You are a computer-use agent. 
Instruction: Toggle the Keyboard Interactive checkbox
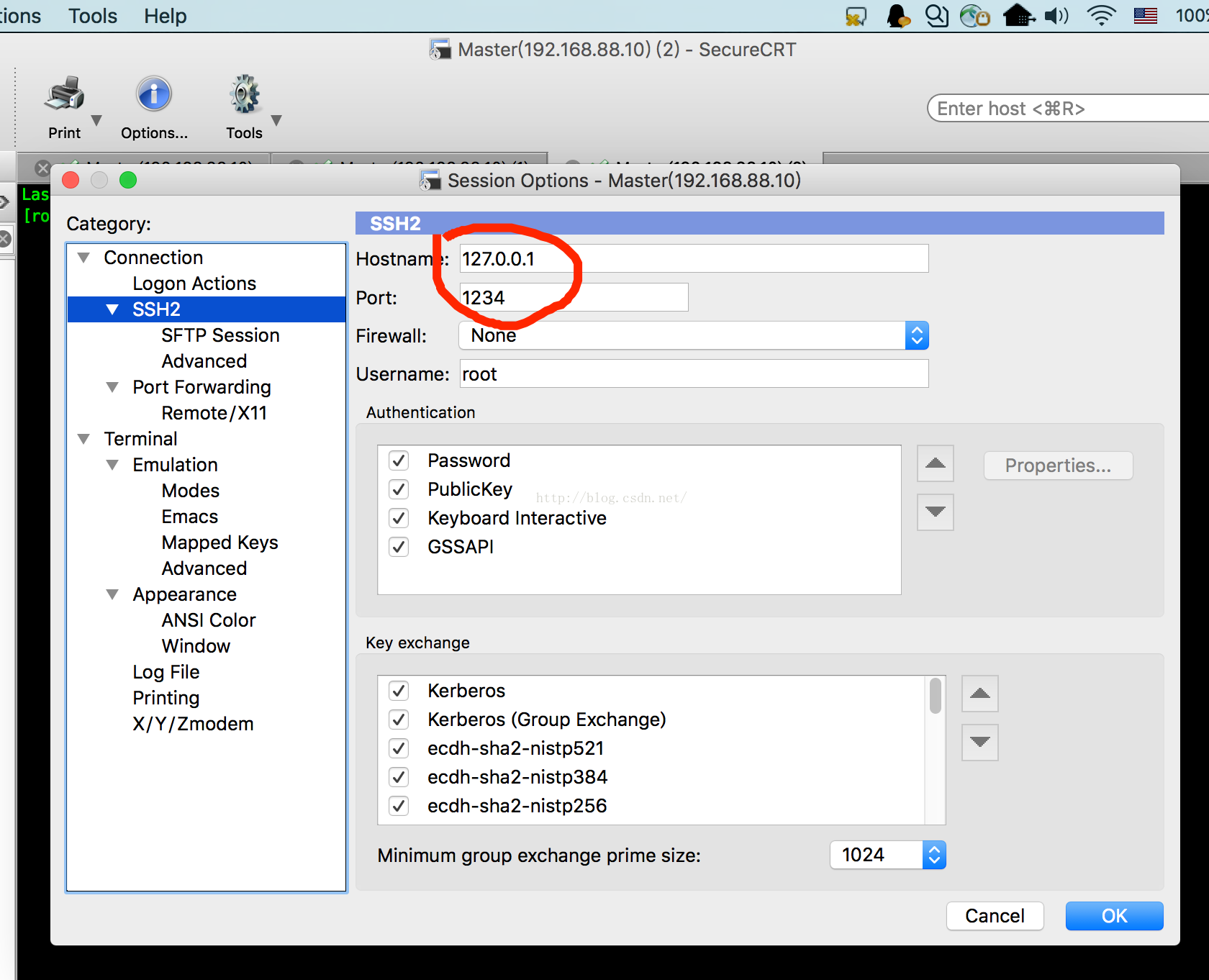tap(399, 518)
